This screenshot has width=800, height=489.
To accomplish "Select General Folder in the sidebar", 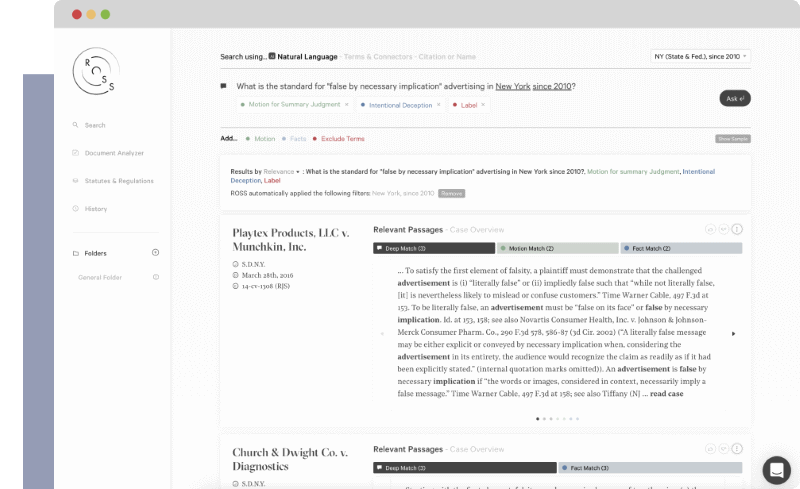I will [100, 277].
